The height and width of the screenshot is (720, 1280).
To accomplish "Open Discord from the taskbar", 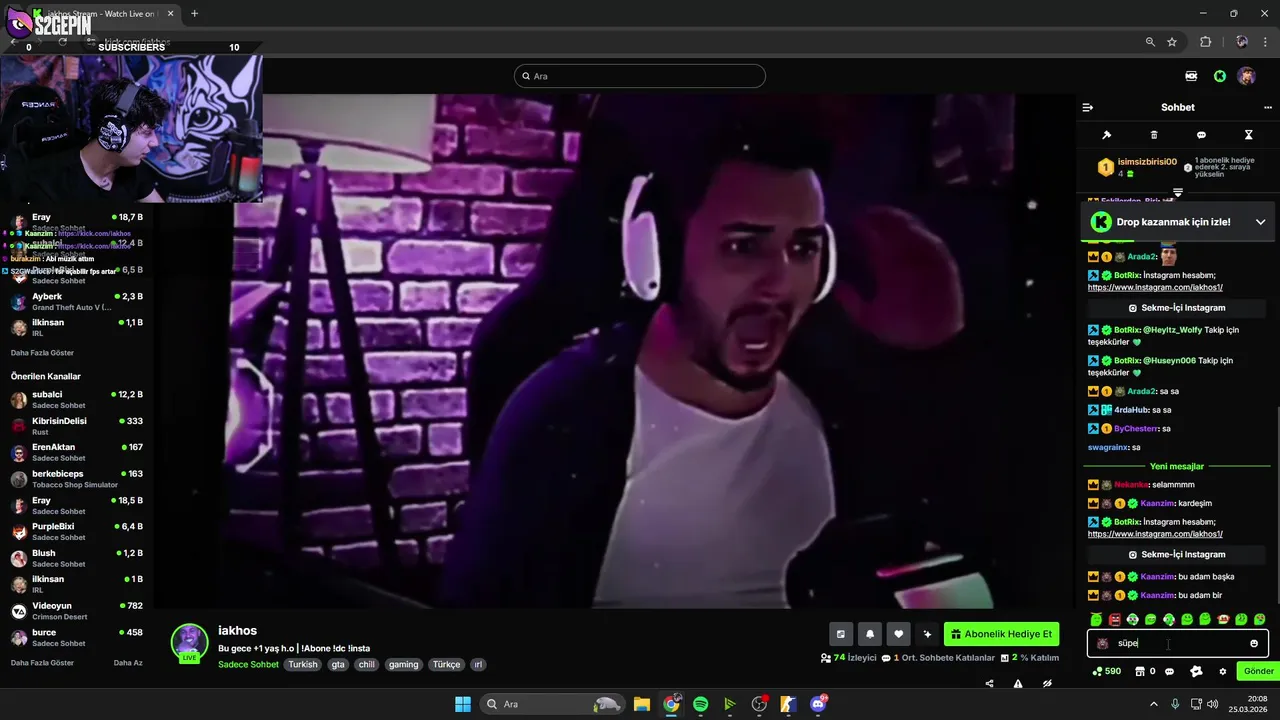I will (819, 704).
